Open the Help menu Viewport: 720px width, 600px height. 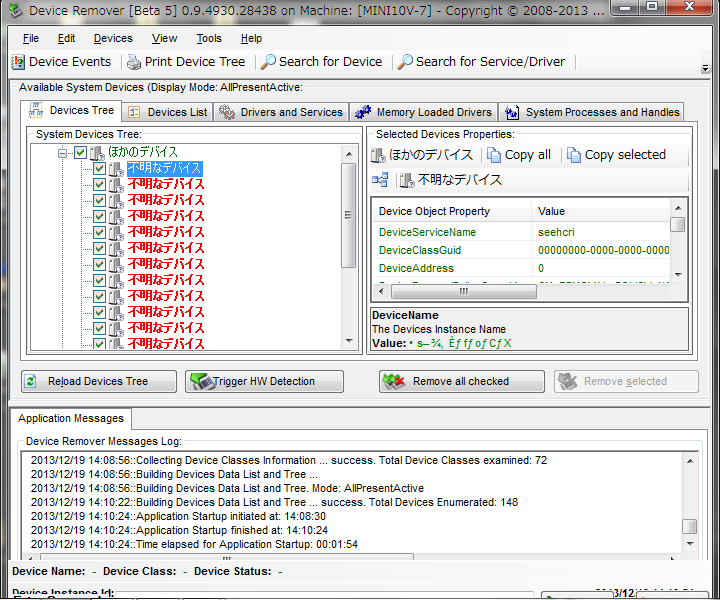[251, 39]
